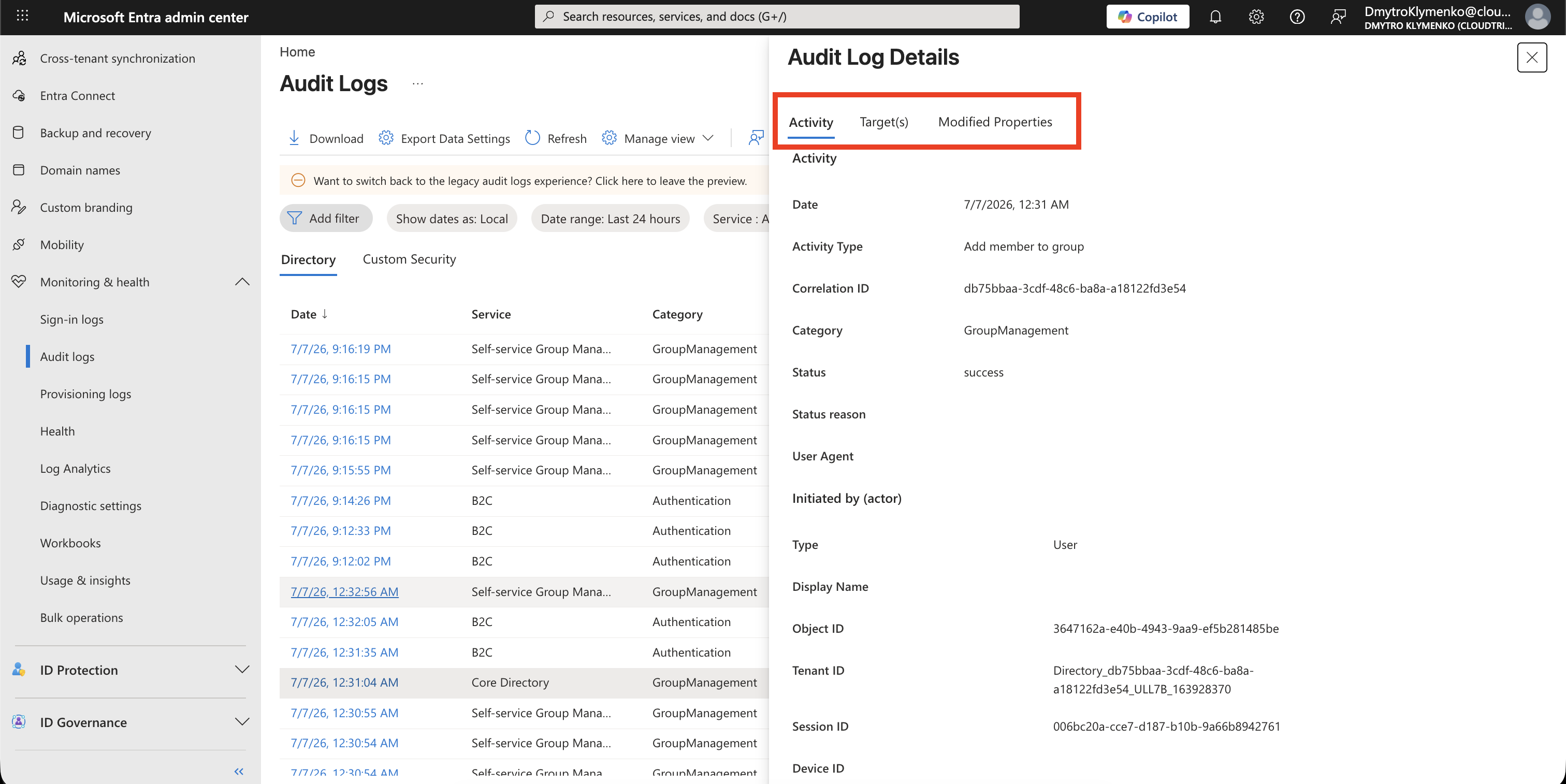Select the Refresh circular-arrow icon

532,138
